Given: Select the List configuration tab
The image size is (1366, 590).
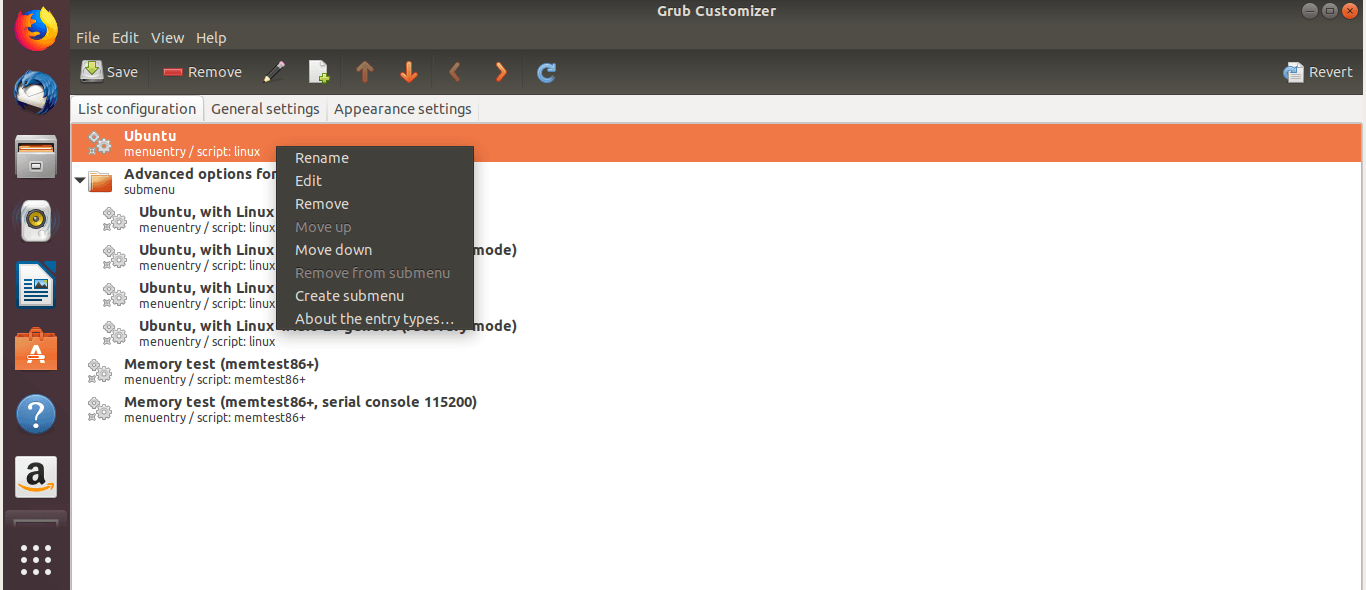Looking at the screenshot, I should click(137, 109).
